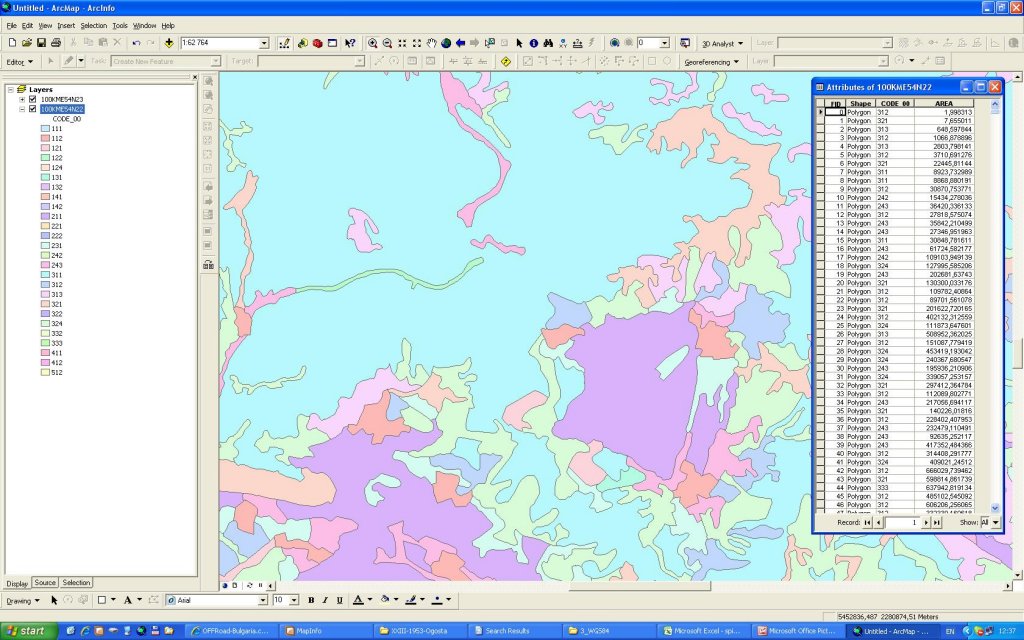
Task: Click the color swatch for code 211
Action: [x=45, y=216]
